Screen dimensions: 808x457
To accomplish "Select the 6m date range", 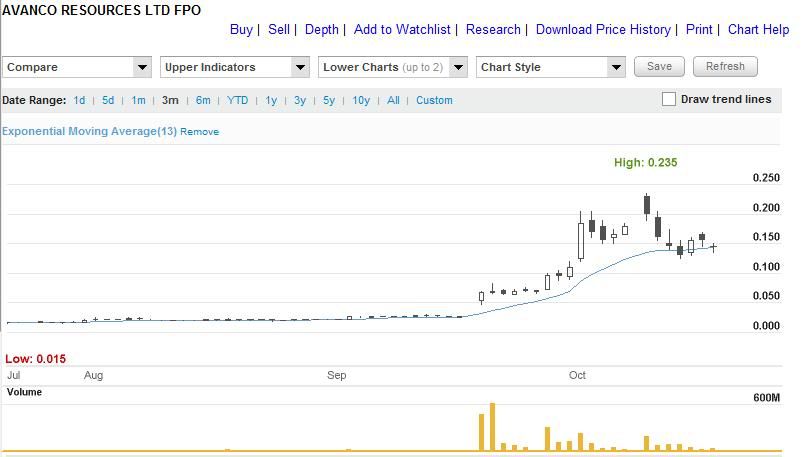I will [x=203, y=100].
